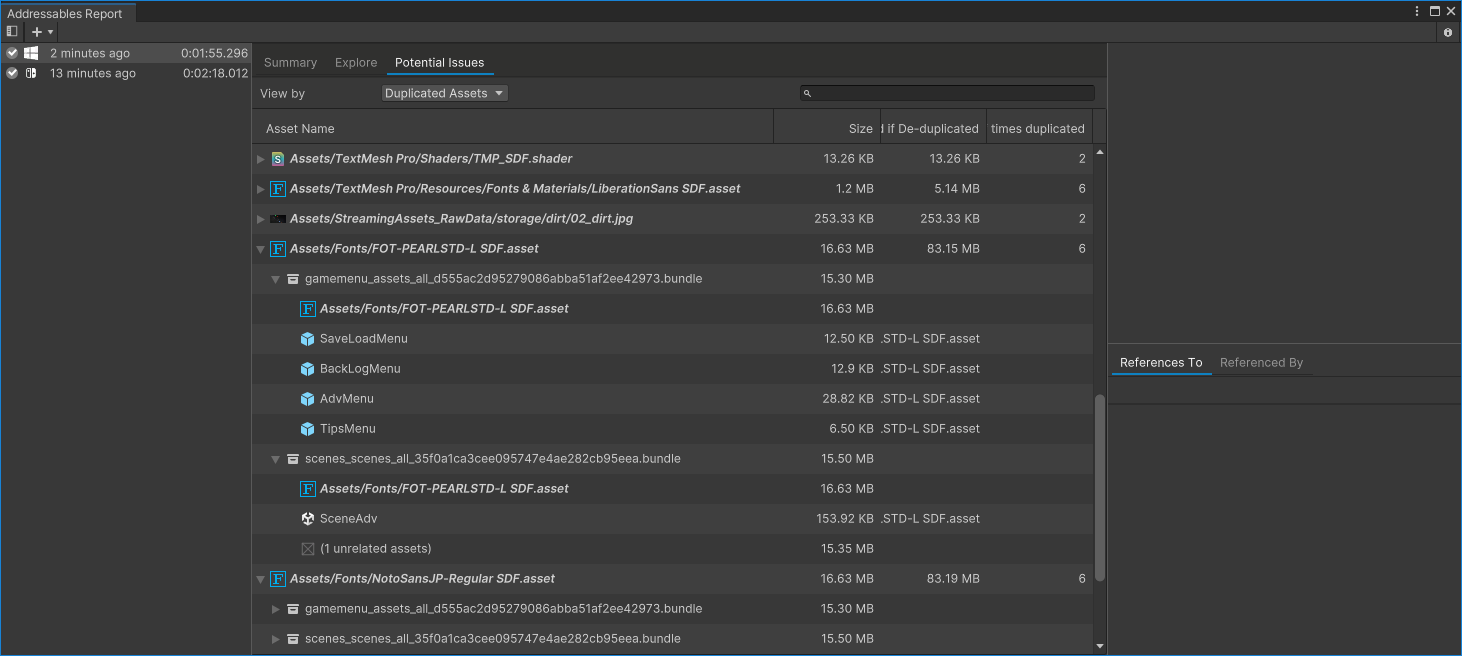The height and width of the screenshot is (656, 1462).
Task: Open the three-dot overflow menu at top right
Action: coord(1417,10)
